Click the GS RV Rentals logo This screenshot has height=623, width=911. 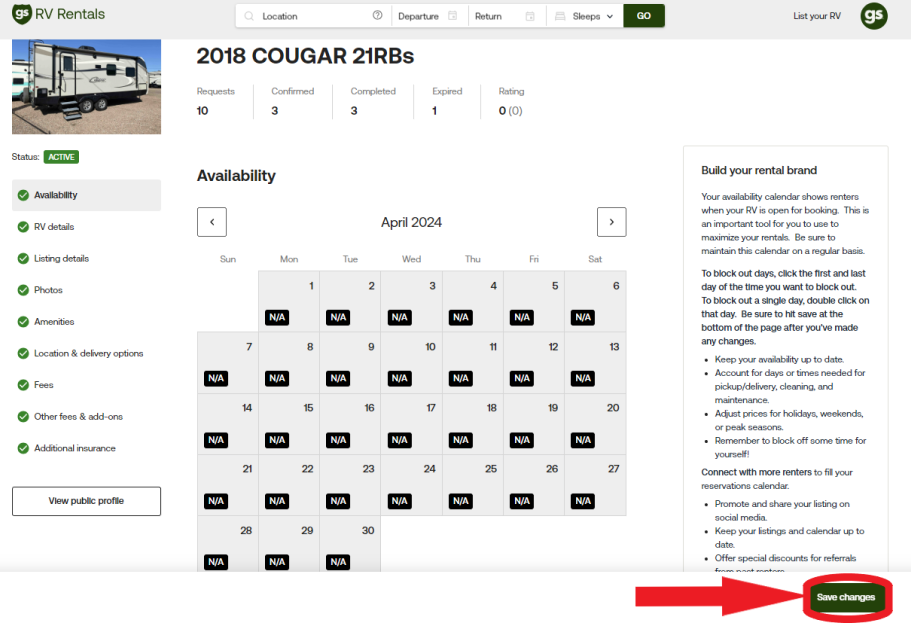[58, 15]
